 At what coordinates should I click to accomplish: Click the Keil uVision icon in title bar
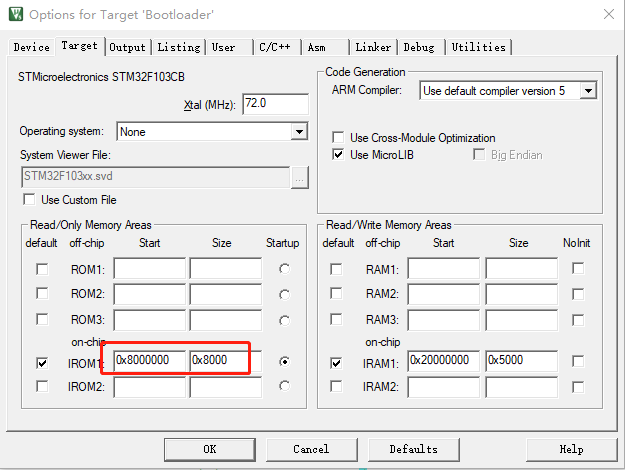[x=16, y=14]
